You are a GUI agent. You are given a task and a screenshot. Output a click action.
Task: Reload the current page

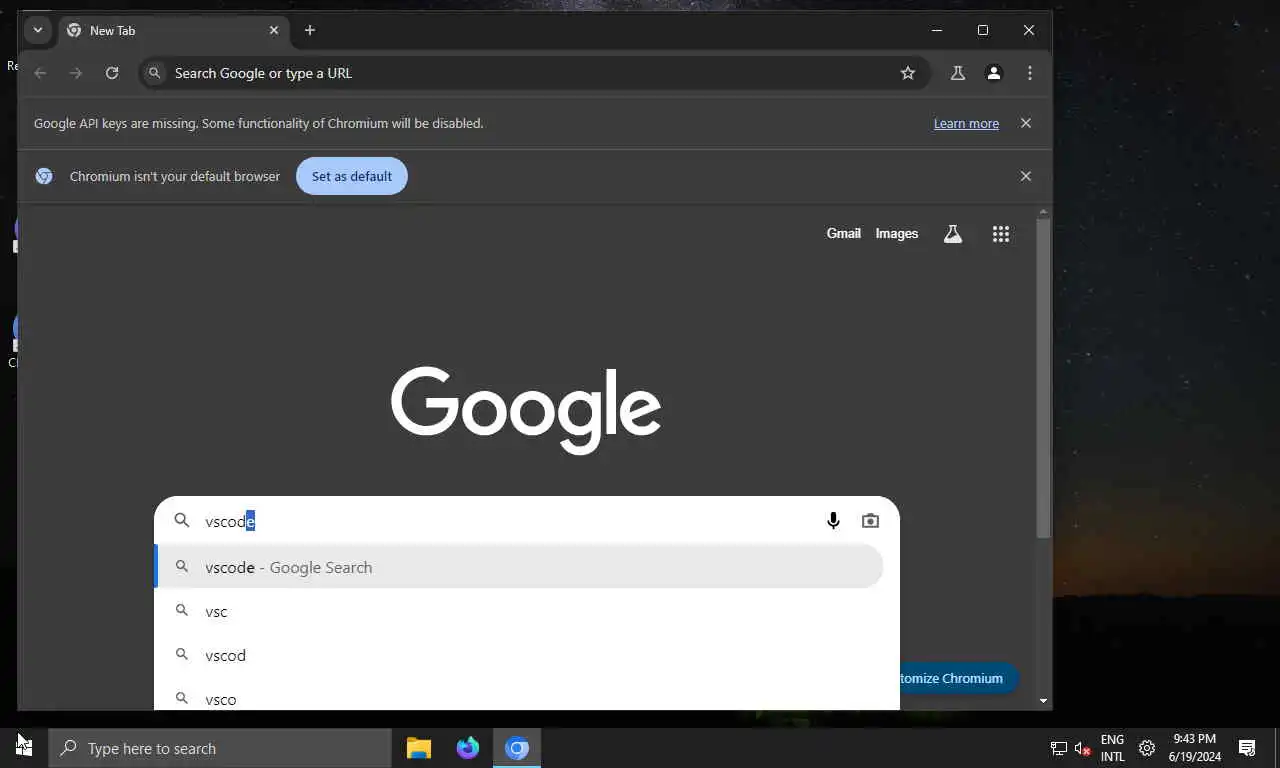(x=112, y=73)
